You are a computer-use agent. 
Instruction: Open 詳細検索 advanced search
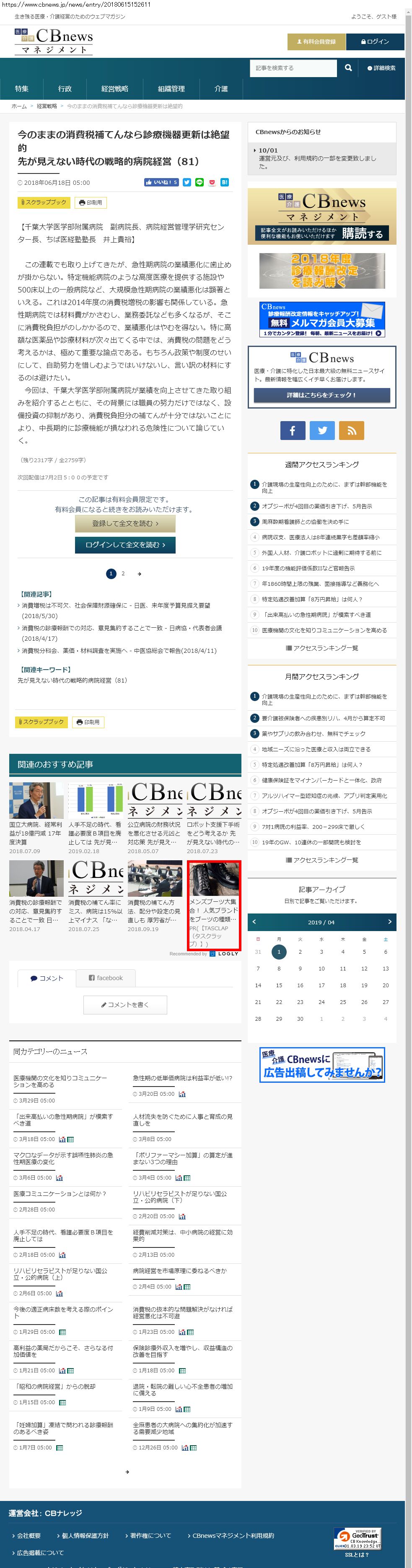(x=381, y=68)
